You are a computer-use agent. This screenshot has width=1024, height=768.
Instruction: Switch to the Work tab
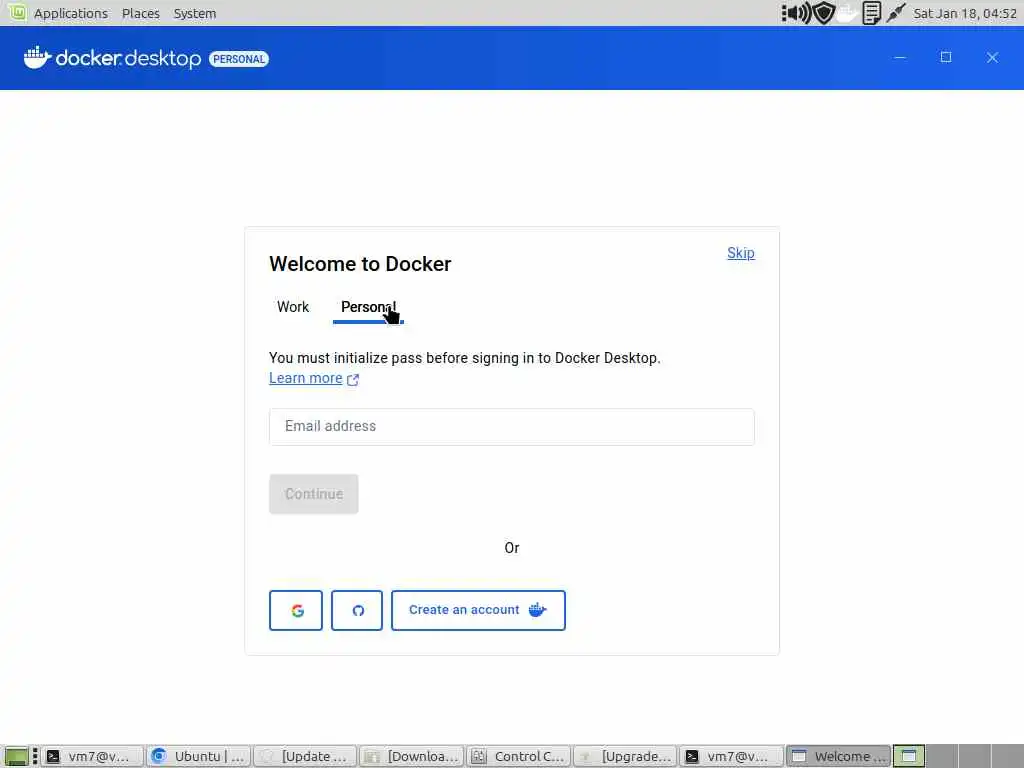(x=293, y=307)
